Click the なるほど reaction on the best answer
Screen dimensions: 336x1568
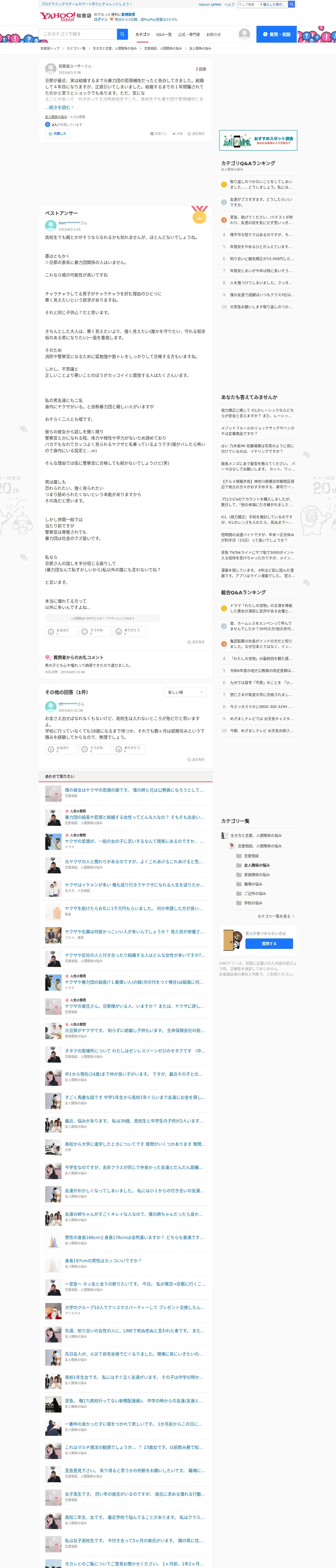click(x=60, y=632)
